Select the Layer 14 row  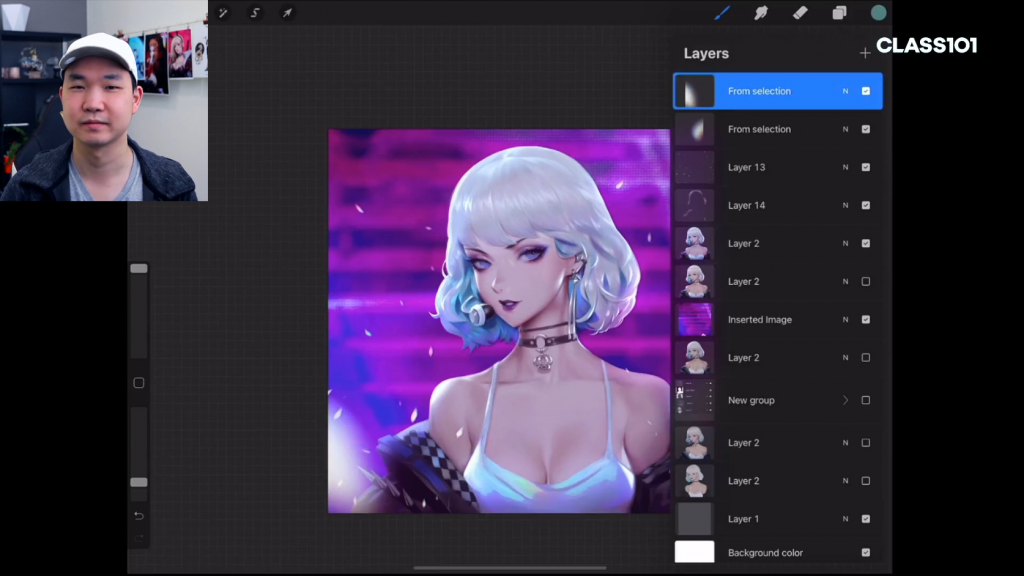coord(778,205)
